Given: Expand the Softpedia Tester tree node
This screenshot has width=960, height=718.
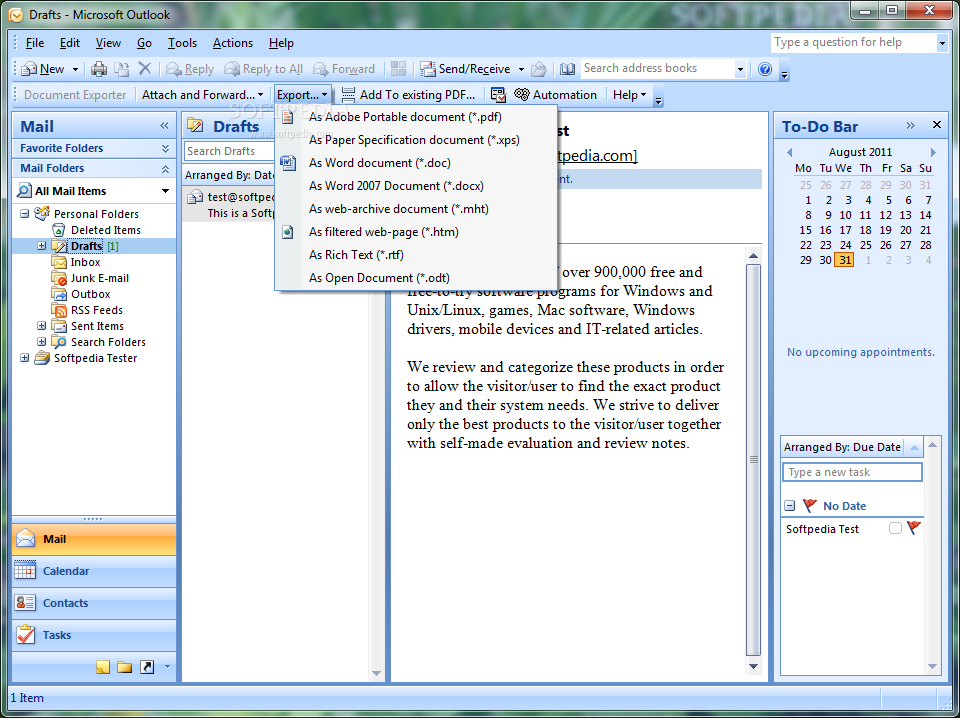Looking at the screenshot, I should [24, 358].
